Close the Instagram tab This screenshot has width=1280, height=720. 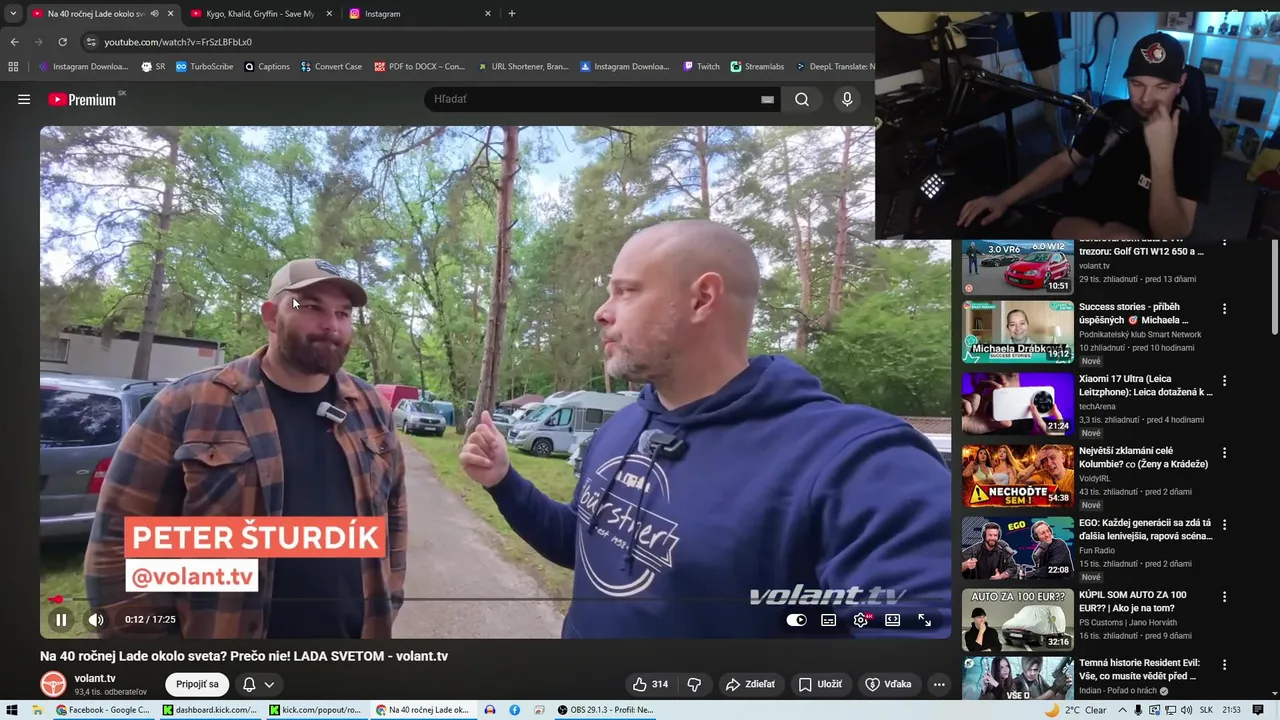488,14
